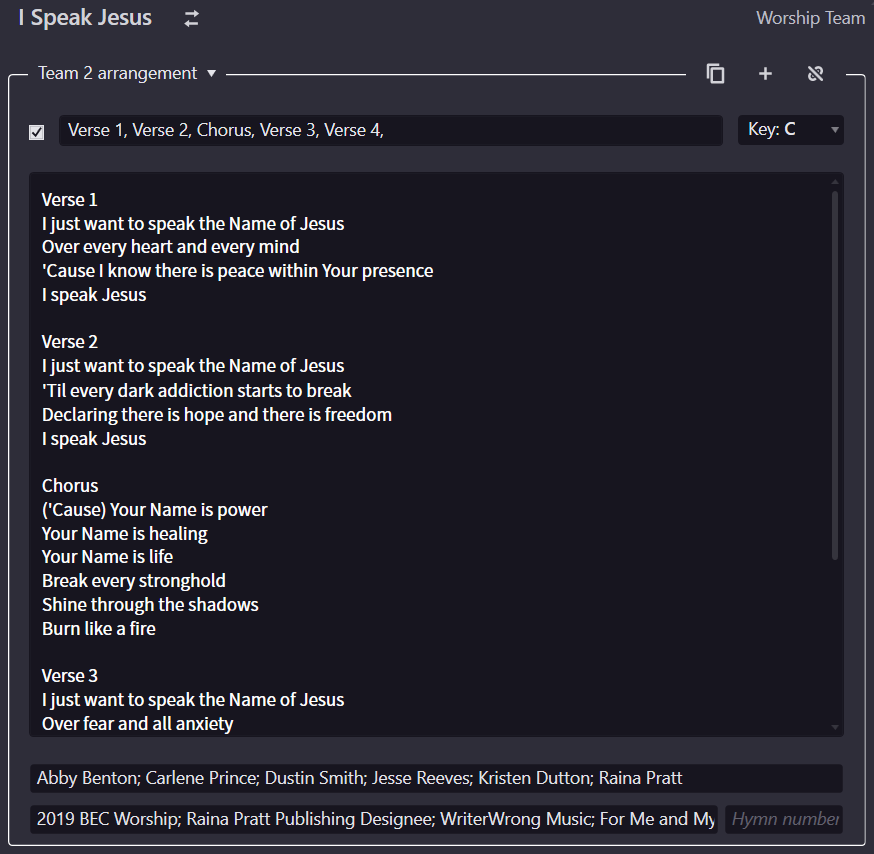Click the line ''Cause I know there is peace within Your presence'
This screenshot has width=874, height=854.
[237, 271]
